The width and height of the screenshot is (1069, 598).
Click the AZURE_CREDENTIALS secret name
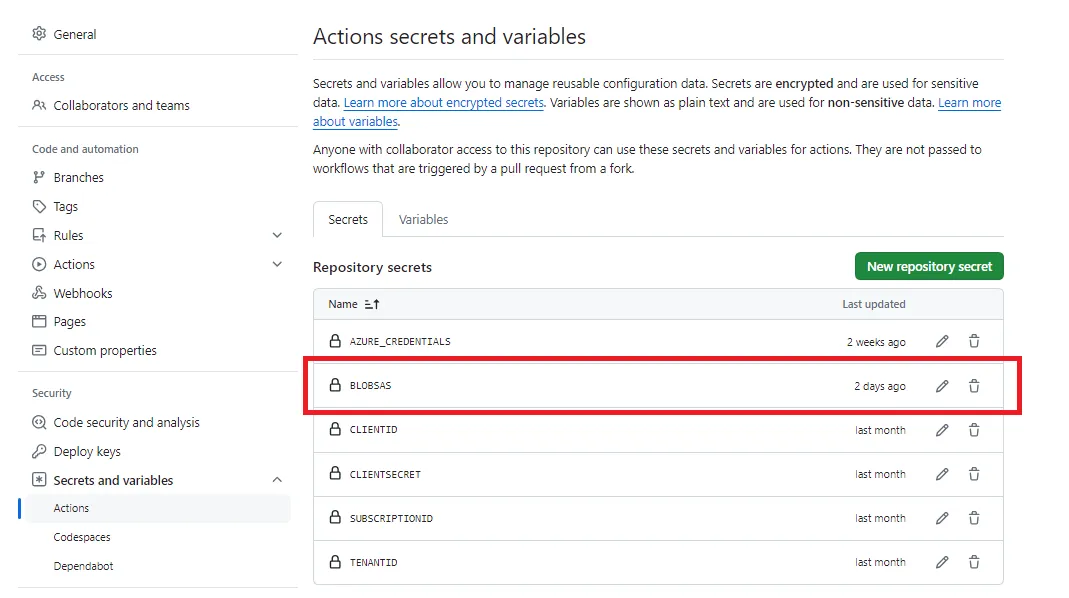pos(400,342)
